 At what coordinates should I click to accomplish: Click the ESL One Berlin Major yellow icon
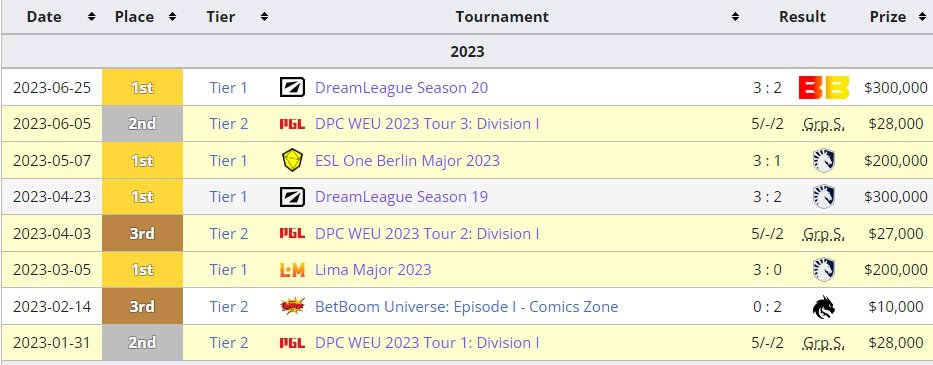[x=292, y=161]
